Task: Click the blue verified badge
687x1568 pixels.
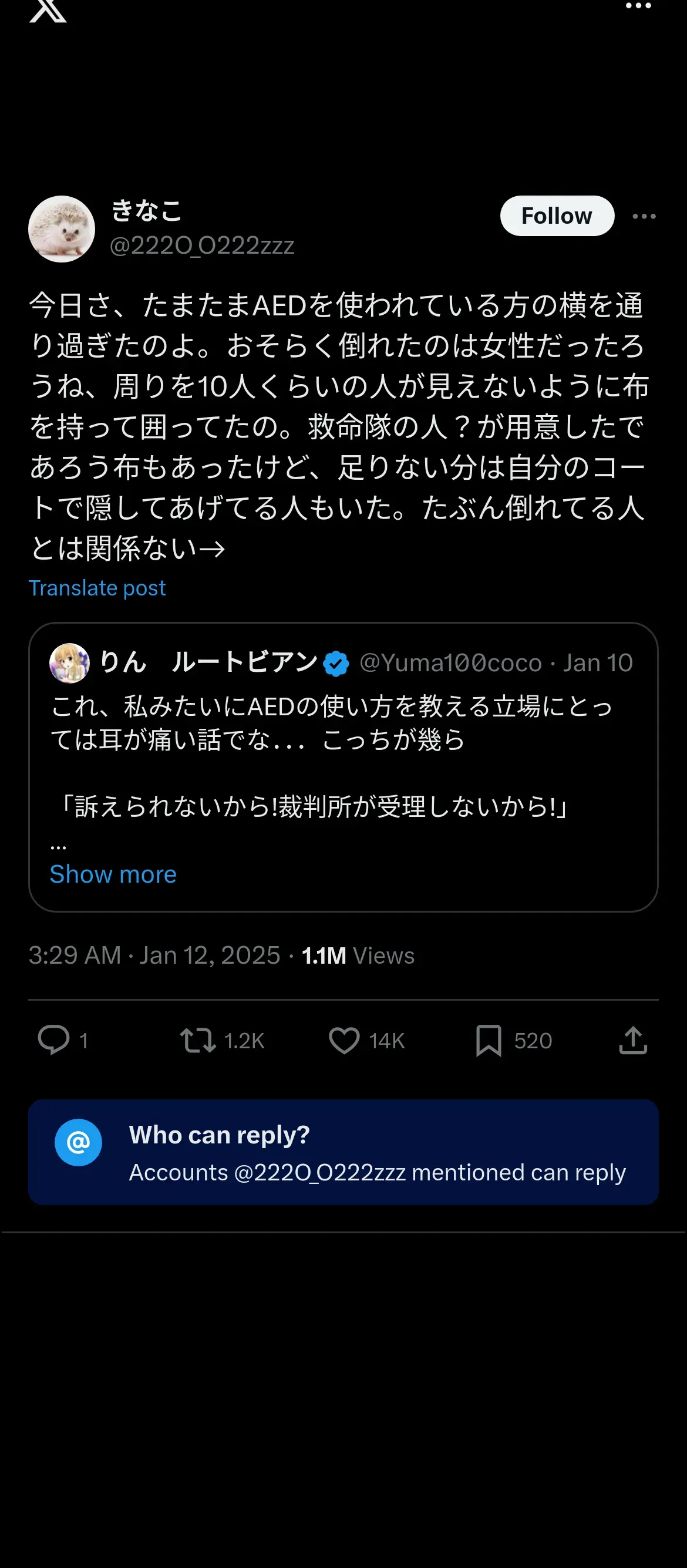Action: click(336, 664)
